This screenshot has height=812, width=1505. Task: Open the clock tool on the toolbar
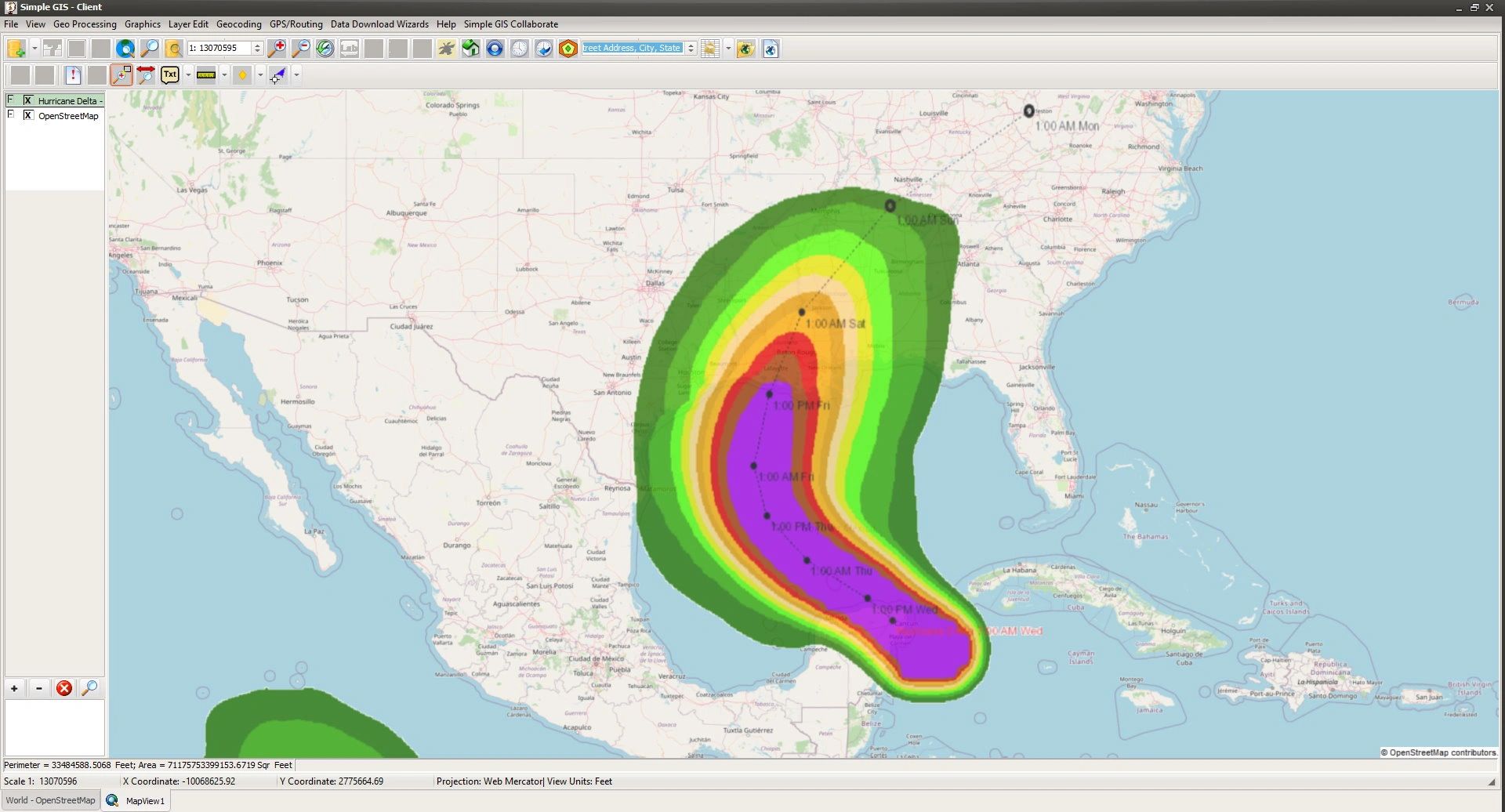coord(518,49)
